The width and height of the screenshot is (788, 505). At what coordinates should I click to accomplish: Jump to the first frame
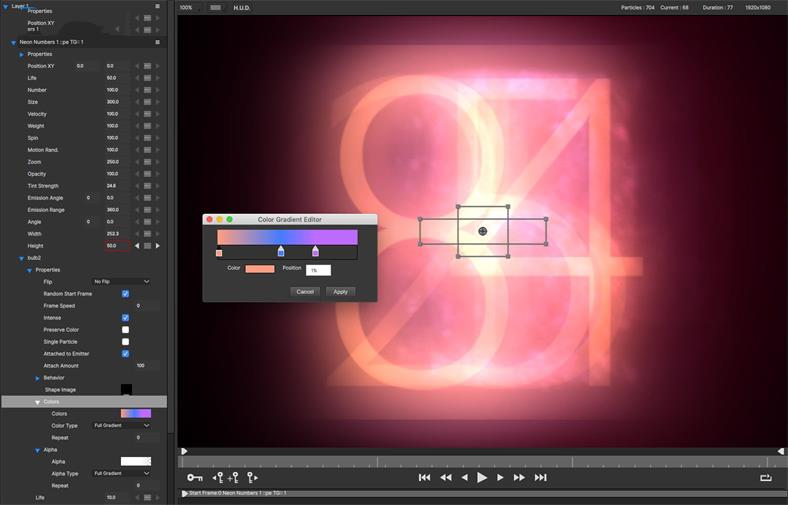424,477
